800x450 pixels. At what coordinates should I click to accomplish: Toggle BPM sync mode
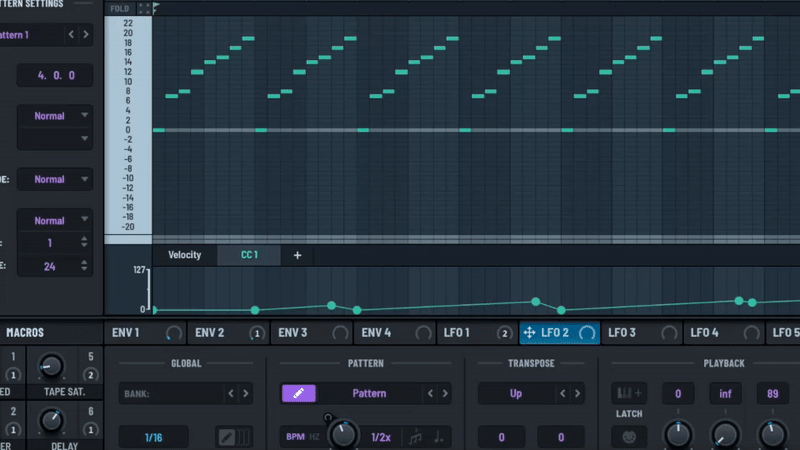click(x=295, y=437)
